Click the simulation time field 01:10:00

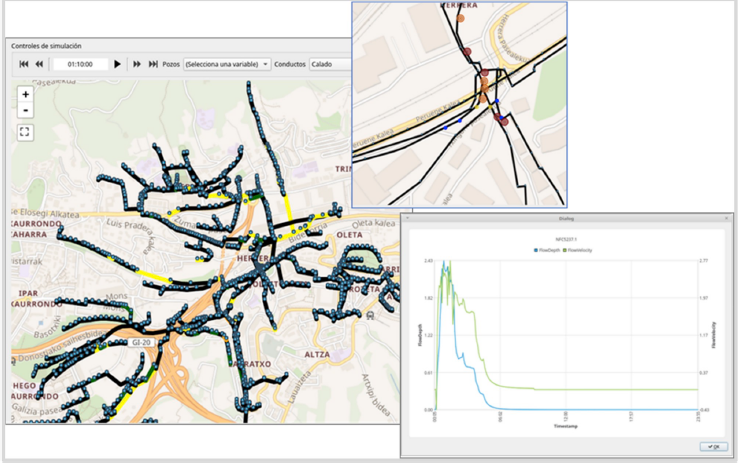point(81,64)
